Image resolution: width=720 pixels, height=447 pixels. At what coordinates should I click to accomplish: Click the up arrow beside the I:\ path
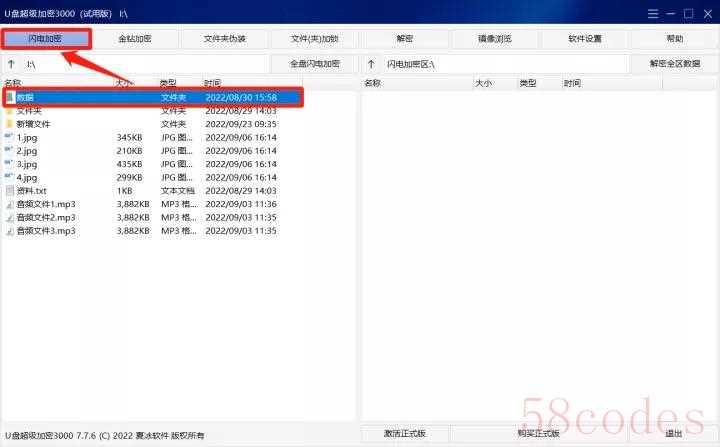click(x=11, y=64)
